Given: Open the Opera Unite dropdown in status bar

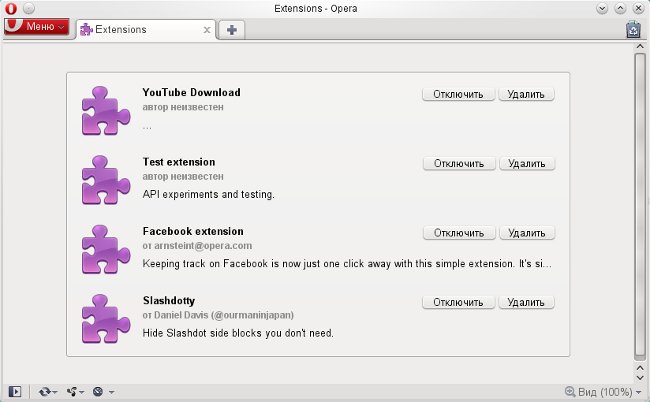Looking at the screenshot, I should pyautogui.click(x=75, y=392).
